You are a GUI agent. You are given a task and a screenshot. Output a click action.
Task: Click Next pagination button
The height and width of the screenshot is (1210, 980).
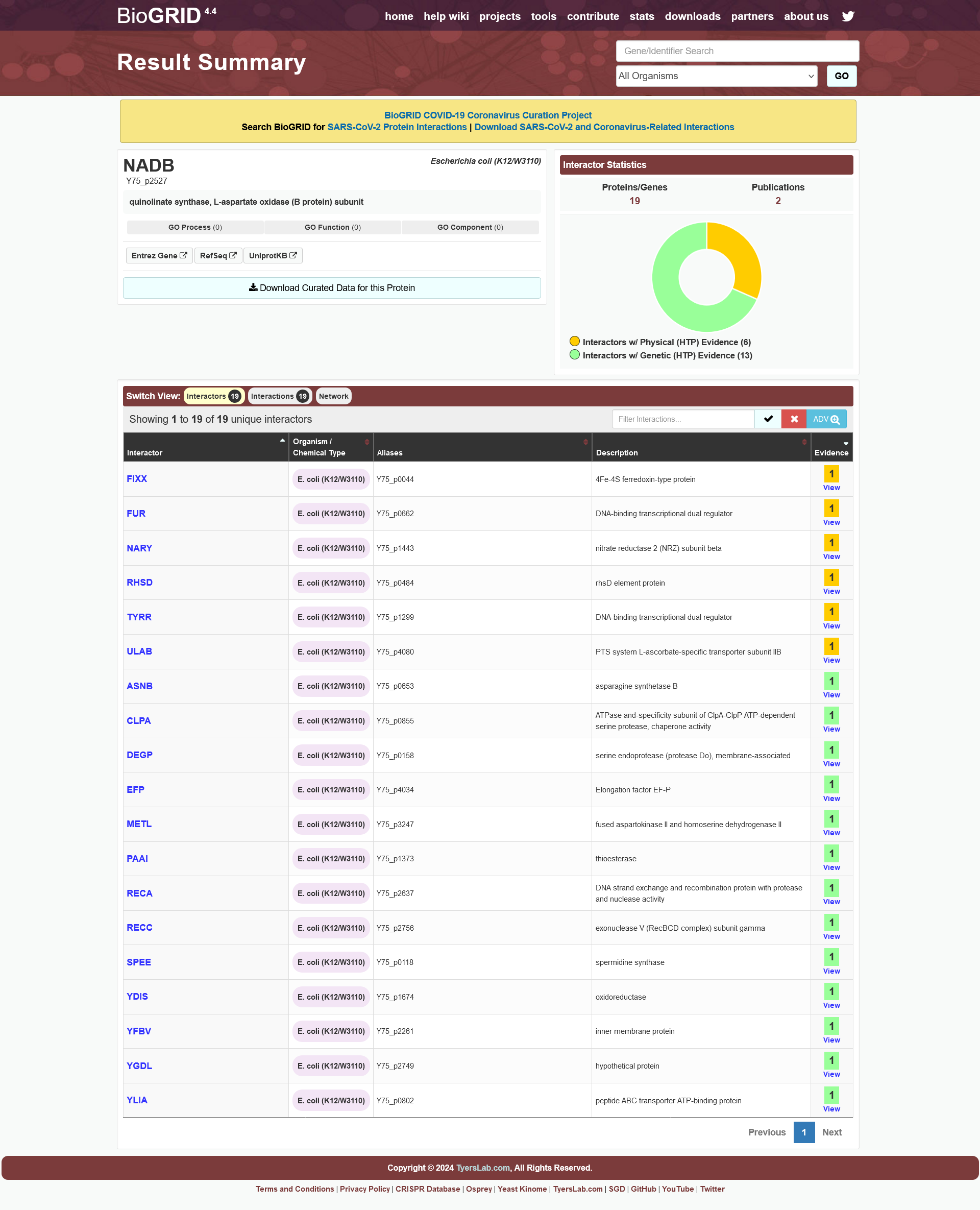pos(831,1132)
